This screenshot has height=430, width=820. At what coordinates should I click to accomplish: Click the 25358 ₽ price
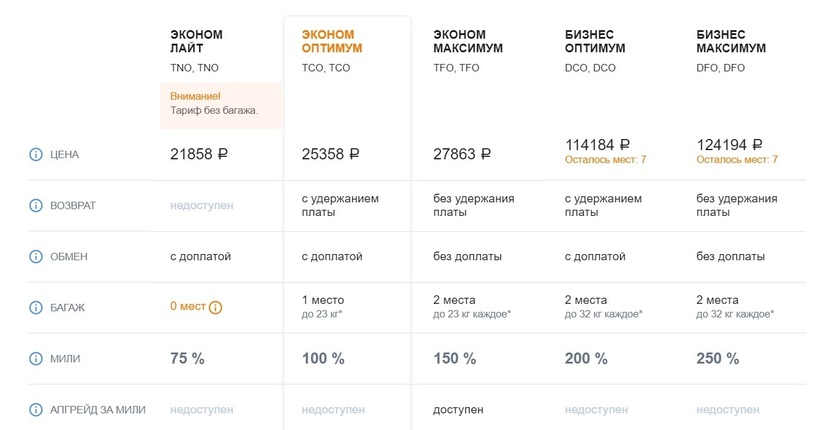point(330,154)
